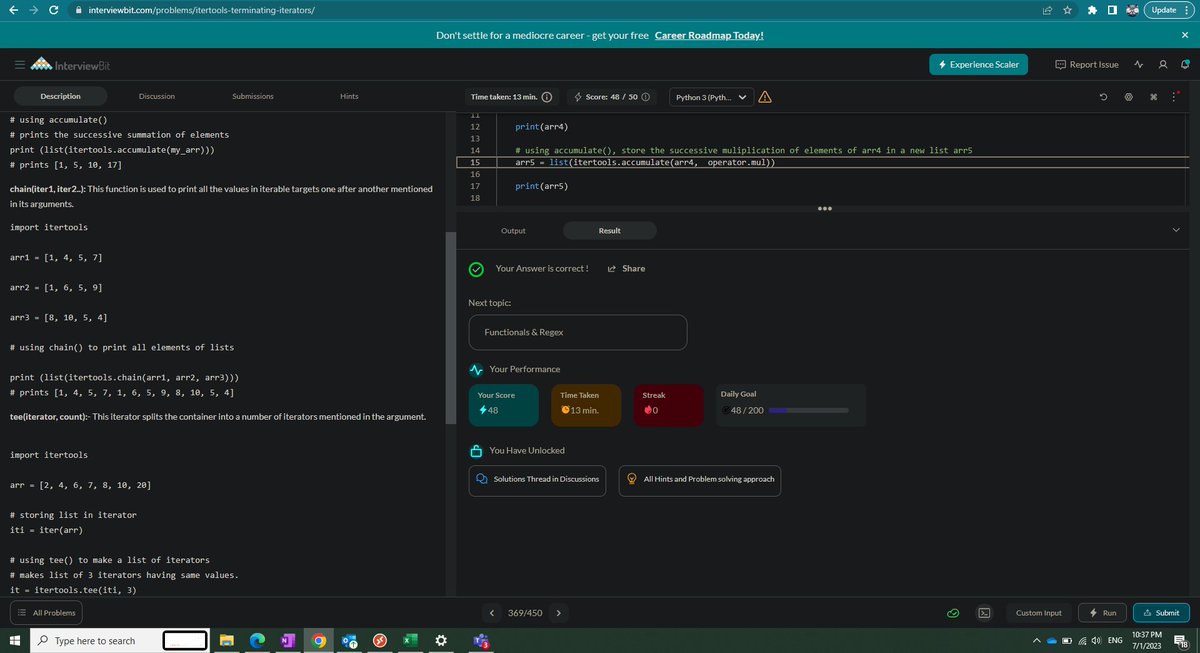Switch to the Discussion tab

(x=157, y=96)
